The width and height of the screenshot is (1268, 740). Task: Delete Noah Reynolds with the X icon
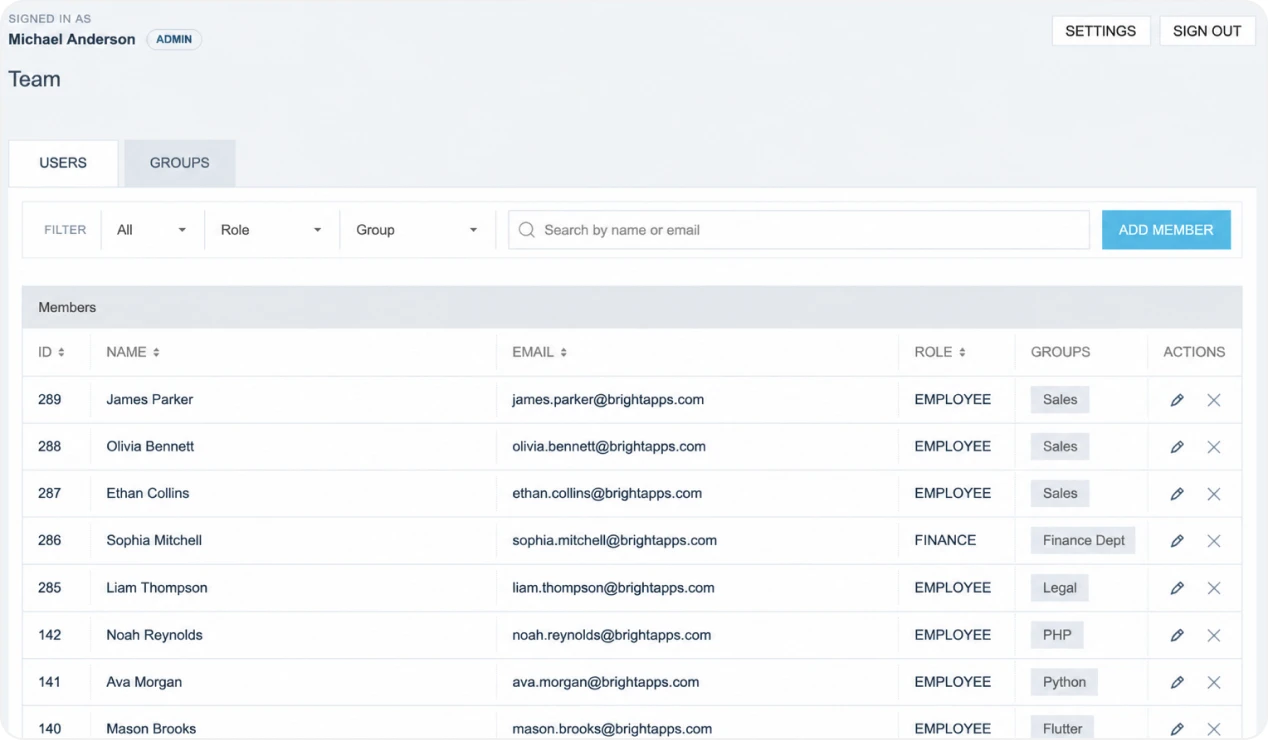tap(1214, 635)
